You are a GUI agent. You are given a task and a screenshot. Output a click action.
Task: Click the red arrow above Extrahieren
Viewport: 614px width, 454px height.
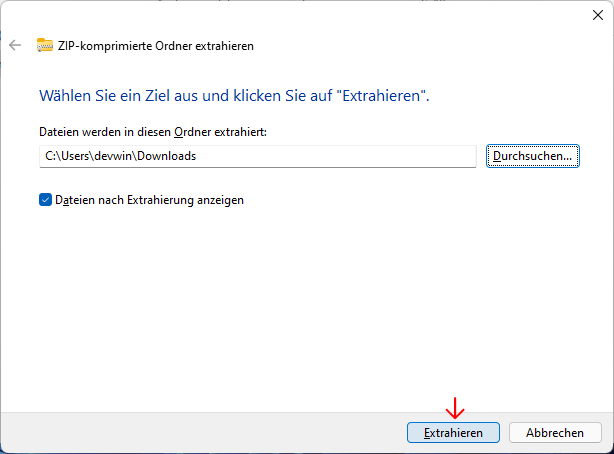(x=455, y=408)
